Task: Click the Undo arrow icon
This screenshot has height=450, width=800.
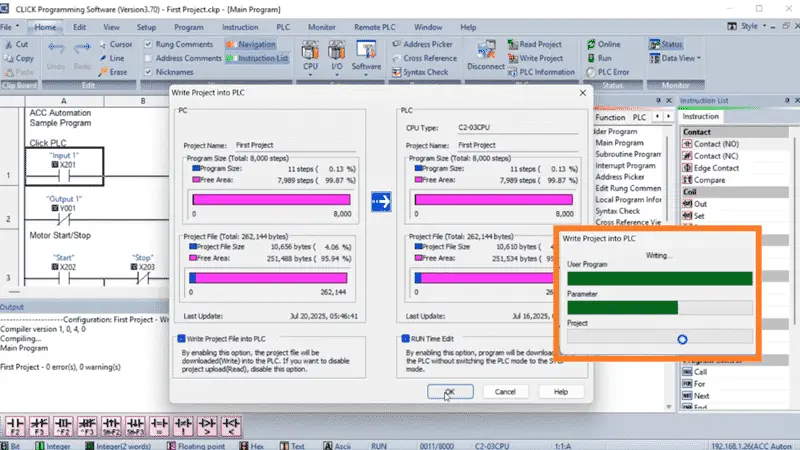Action: [56, 48]
